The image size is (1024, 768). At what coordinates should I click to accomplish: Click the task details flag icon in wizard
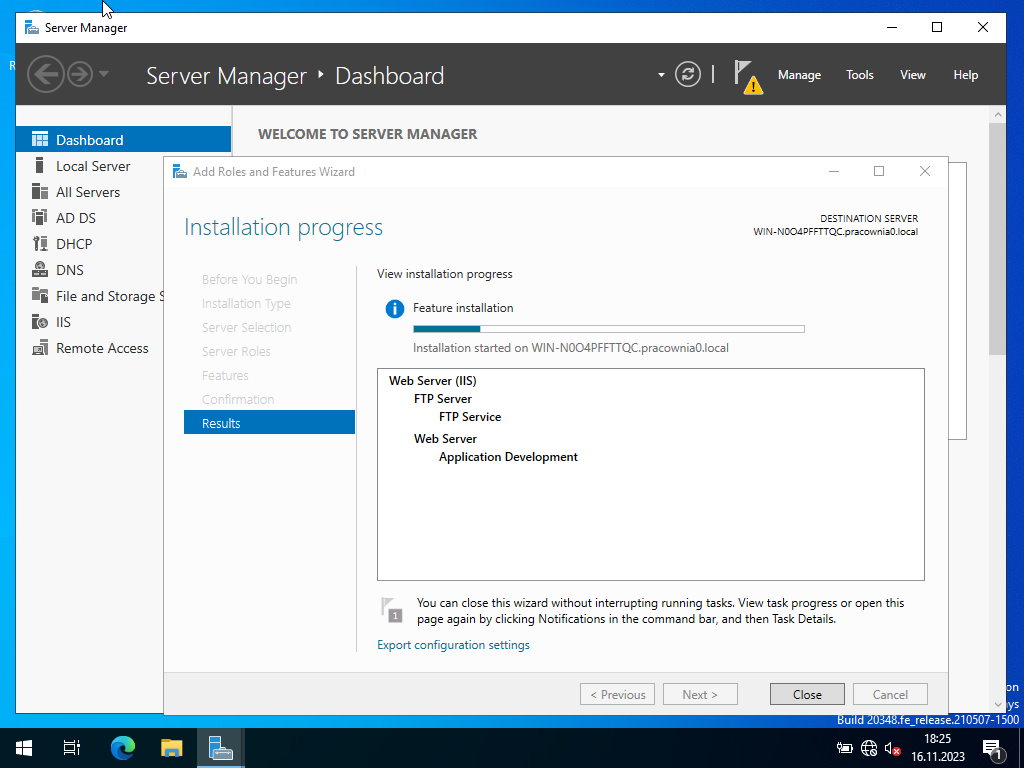coord(392,610)
